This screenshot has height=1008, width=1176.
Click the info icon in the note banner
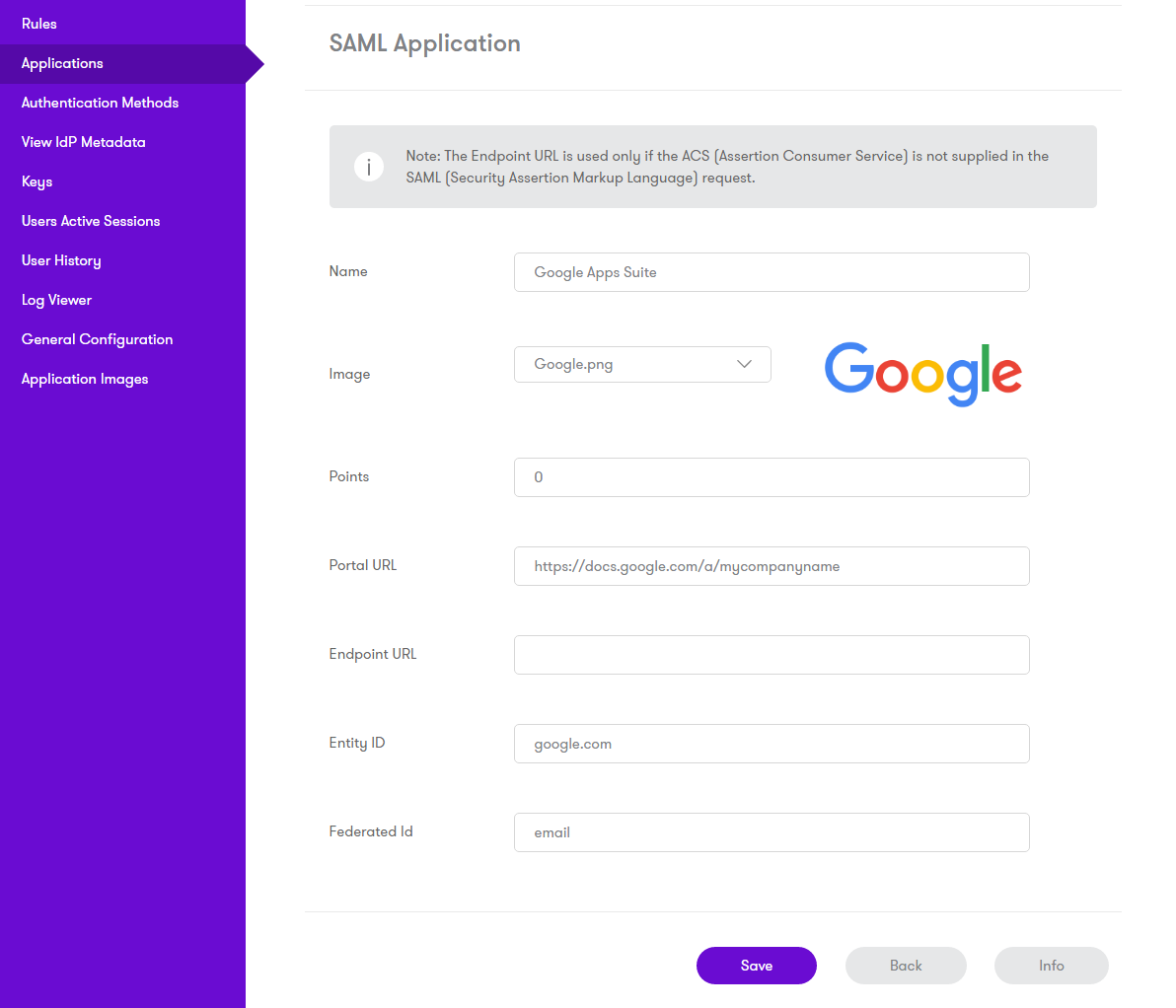pyautogui.click(x=368, y=167)
